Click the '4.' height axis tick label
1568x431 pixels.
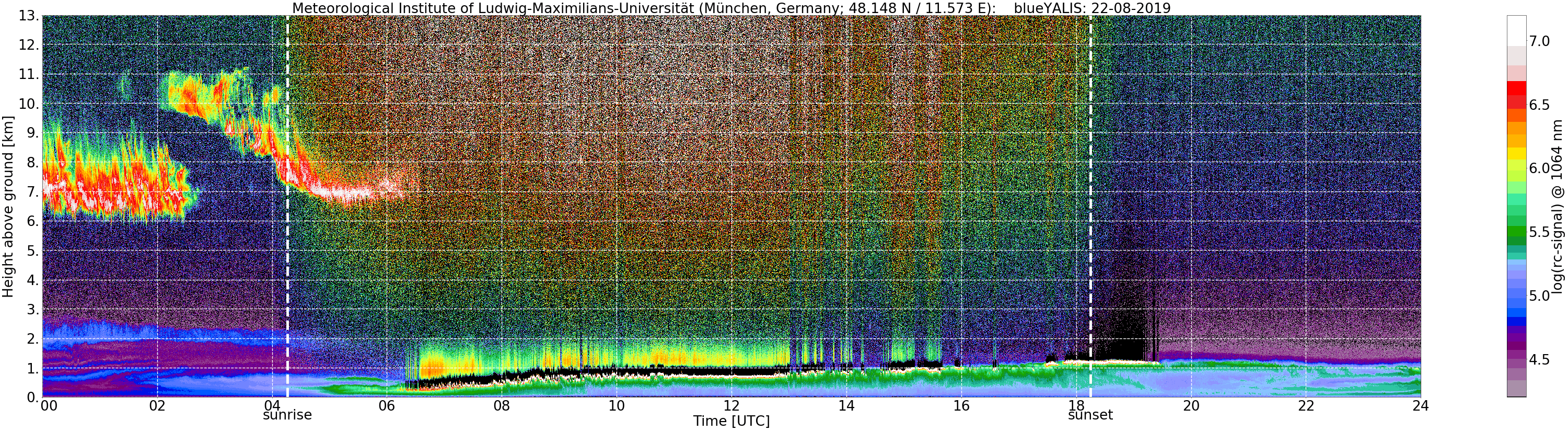[33, 280]
